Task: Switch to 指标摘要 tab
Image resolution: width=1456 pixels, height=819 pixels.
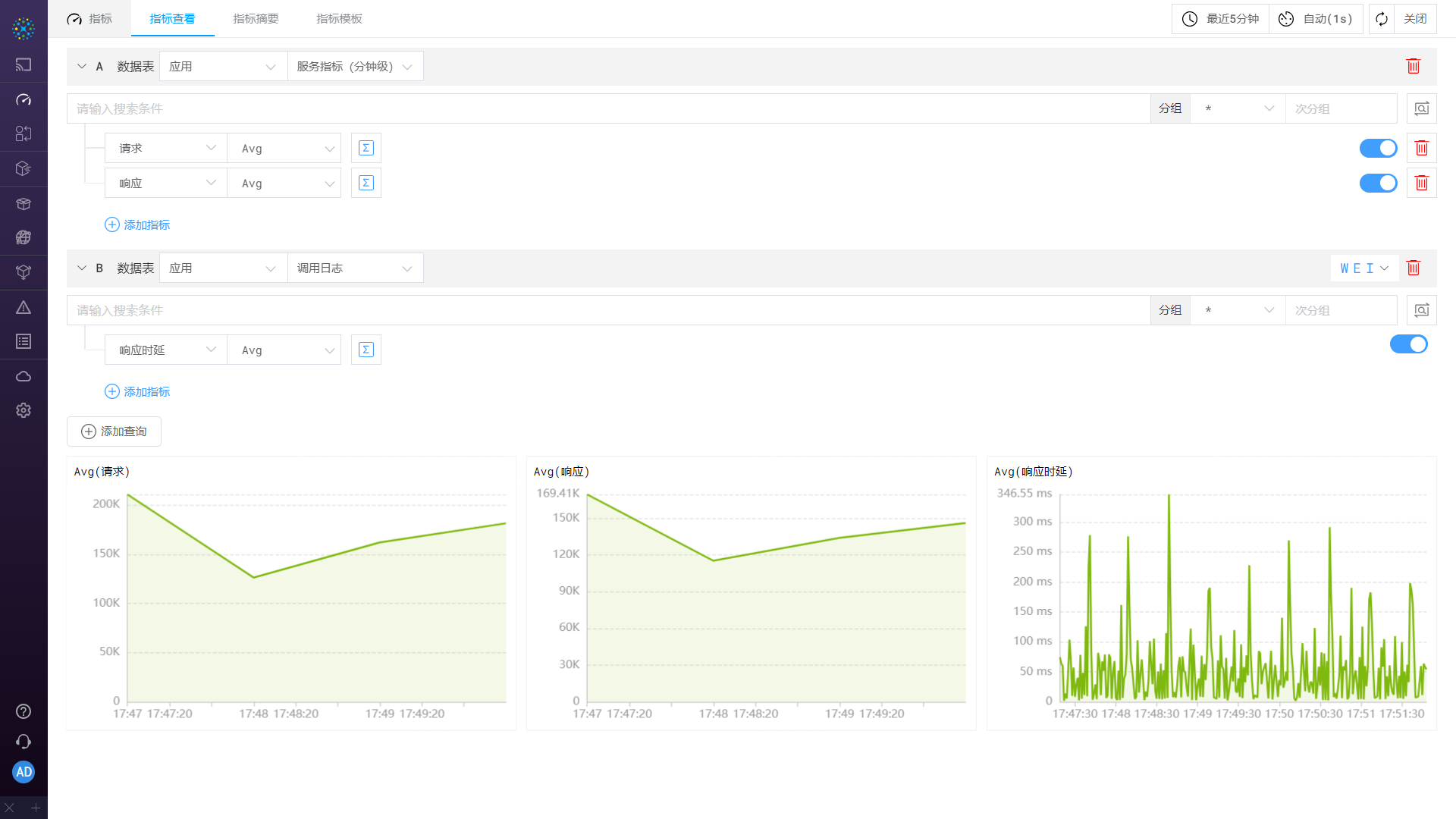Action: click(256, 19)
